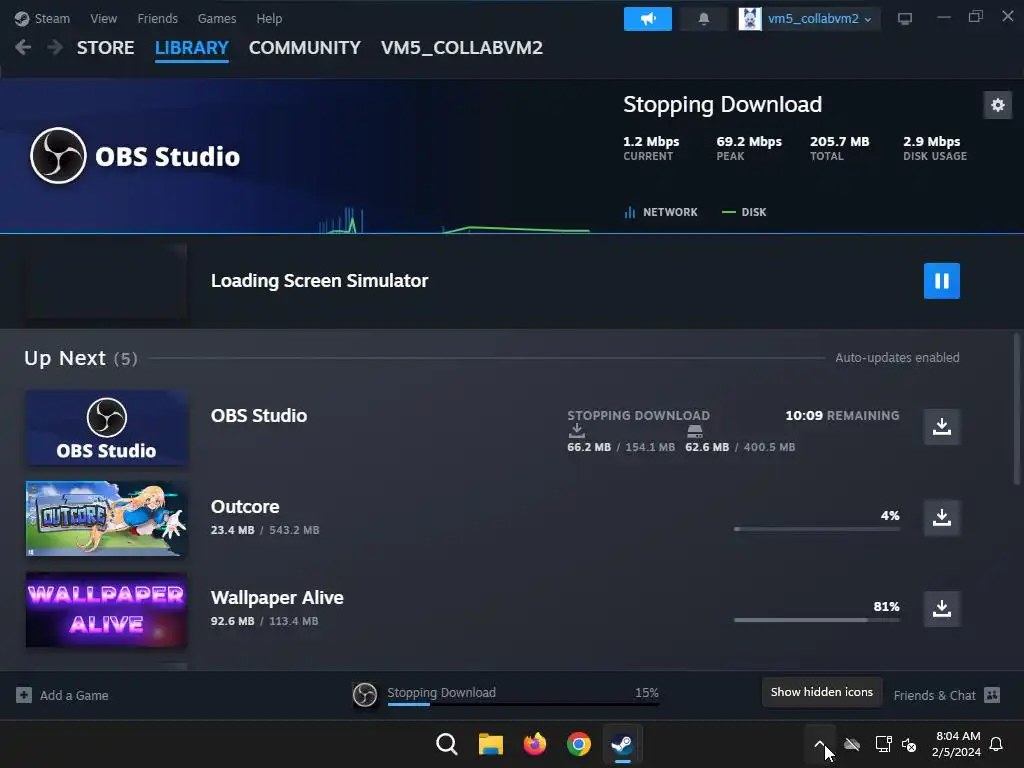
Task: Click the Steam taskbar icon
Action: [x=622, y=744]
